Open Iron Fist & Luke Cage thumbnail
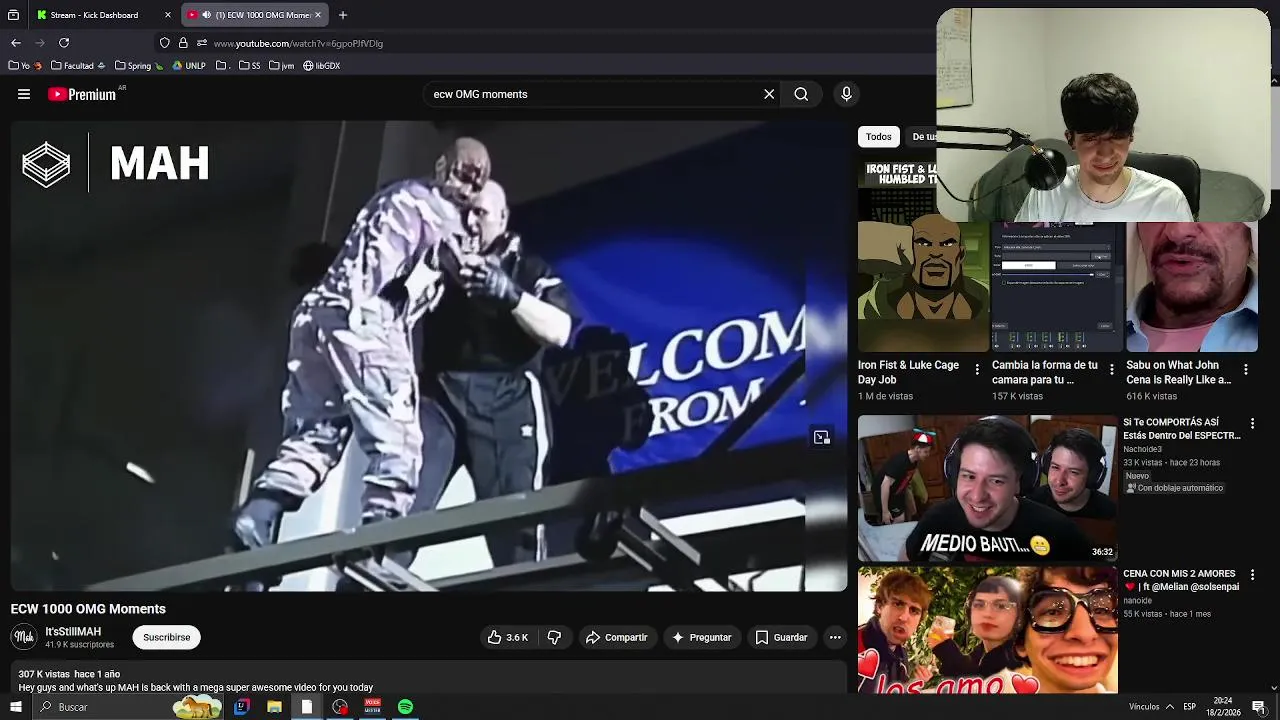This screenshot has height=720, width=1280. [923, 257]
